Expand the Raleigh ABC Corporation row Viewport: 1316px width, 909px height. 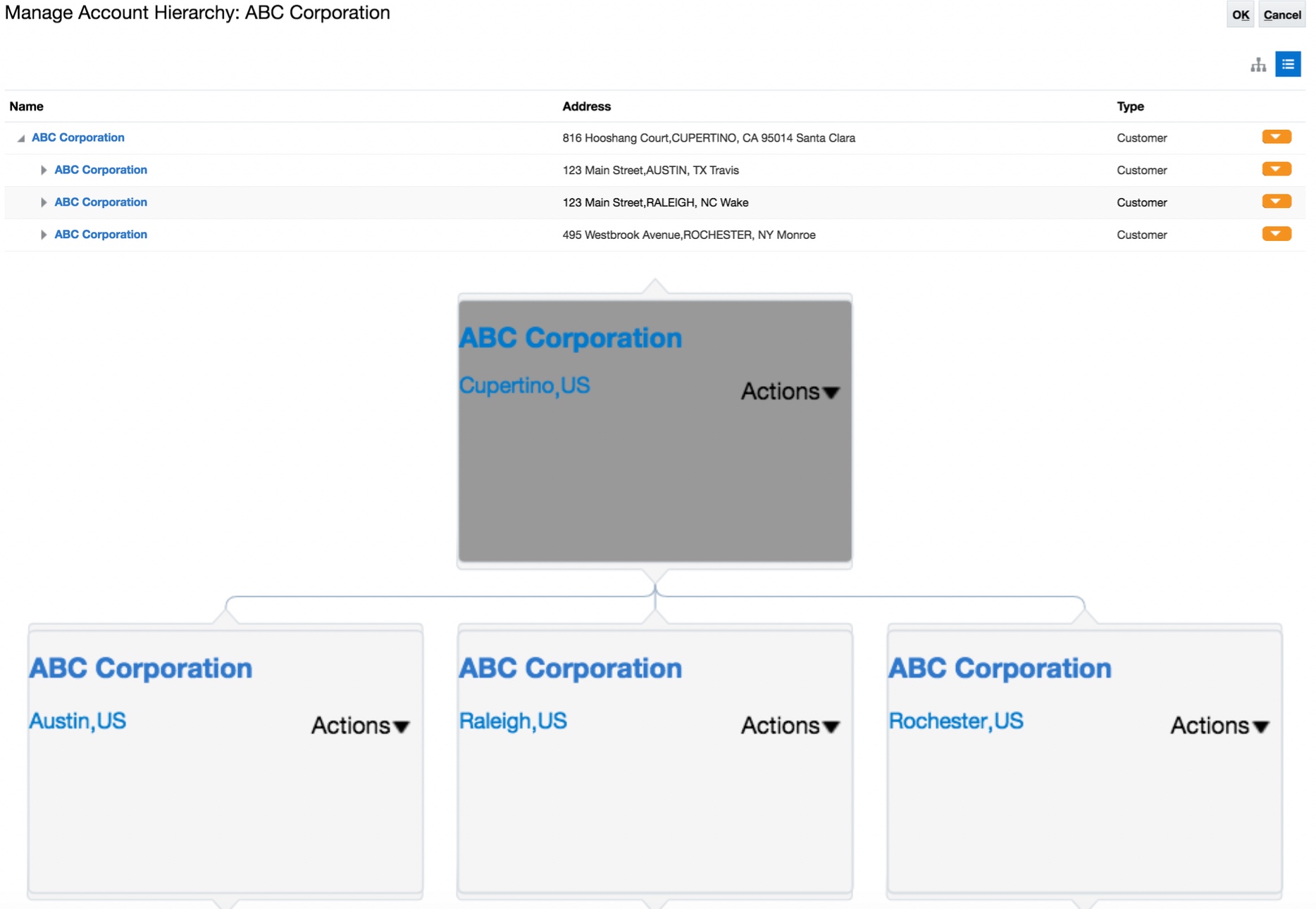coord(44,203)
